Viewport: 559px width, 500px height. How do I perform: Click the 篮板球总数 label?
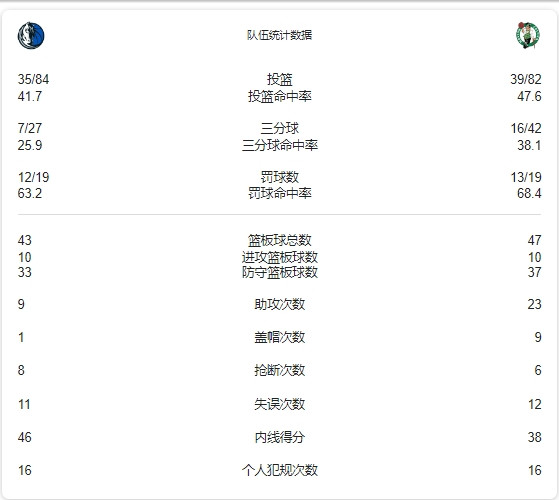[280, 240]
